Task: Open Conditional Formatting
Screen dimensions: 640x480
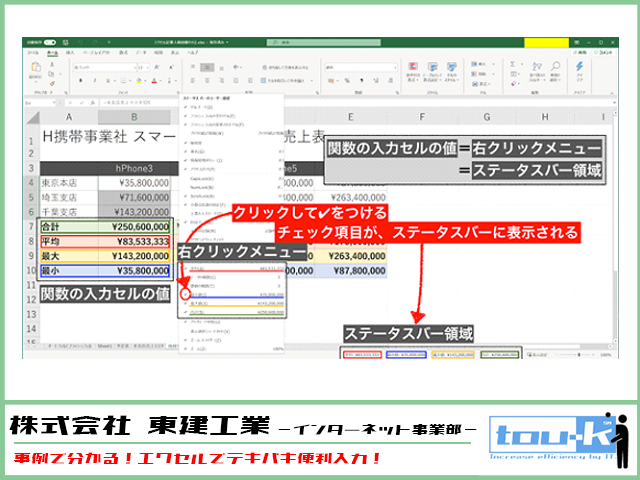Action: point(413,71)
